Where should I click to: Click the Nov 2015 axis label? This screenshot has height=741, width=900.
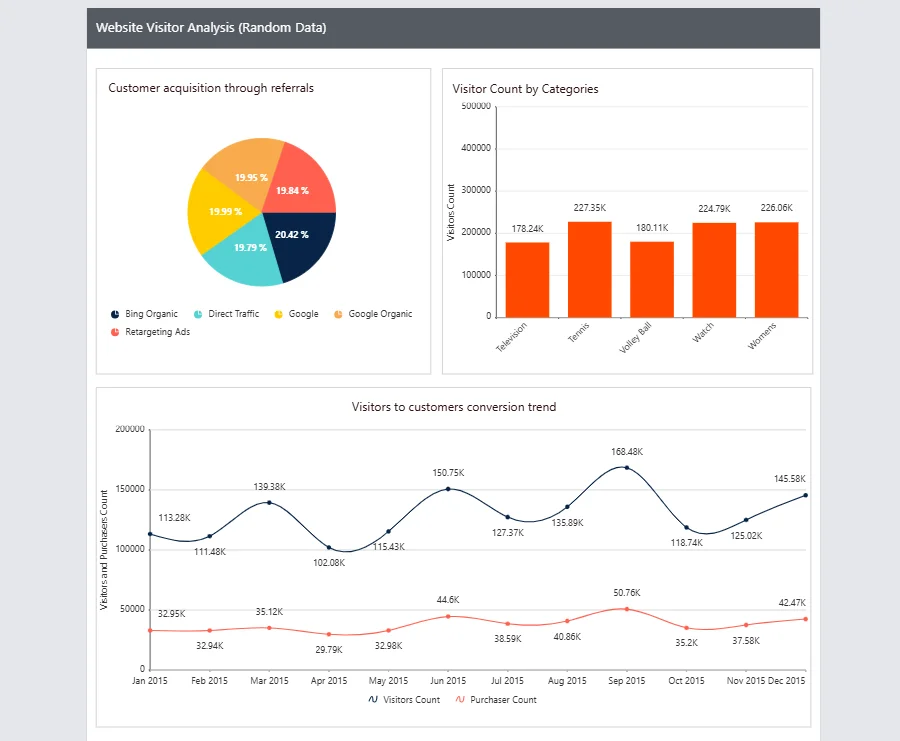coord(746,681)
